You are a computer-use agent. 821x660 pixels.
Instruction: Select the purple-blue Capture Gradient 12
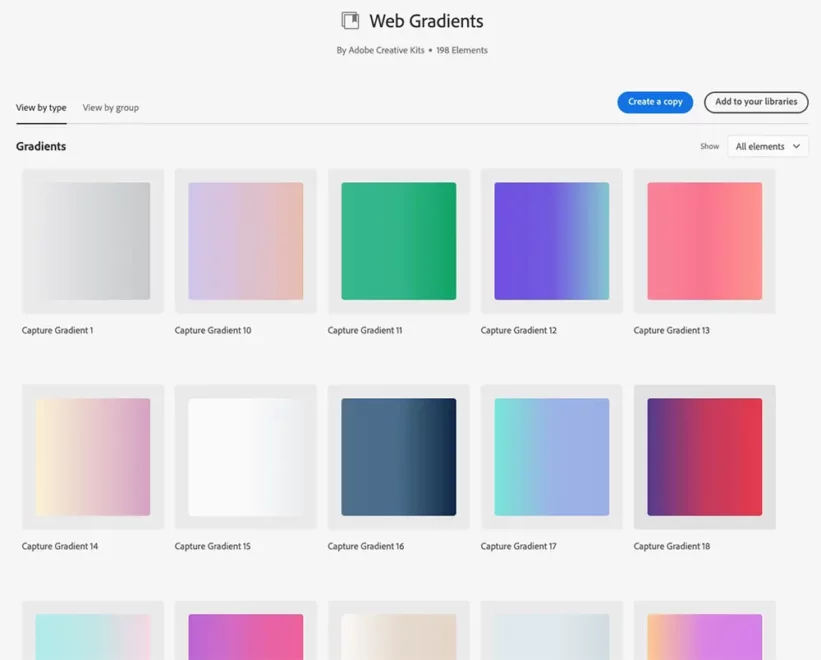[551, 240]
